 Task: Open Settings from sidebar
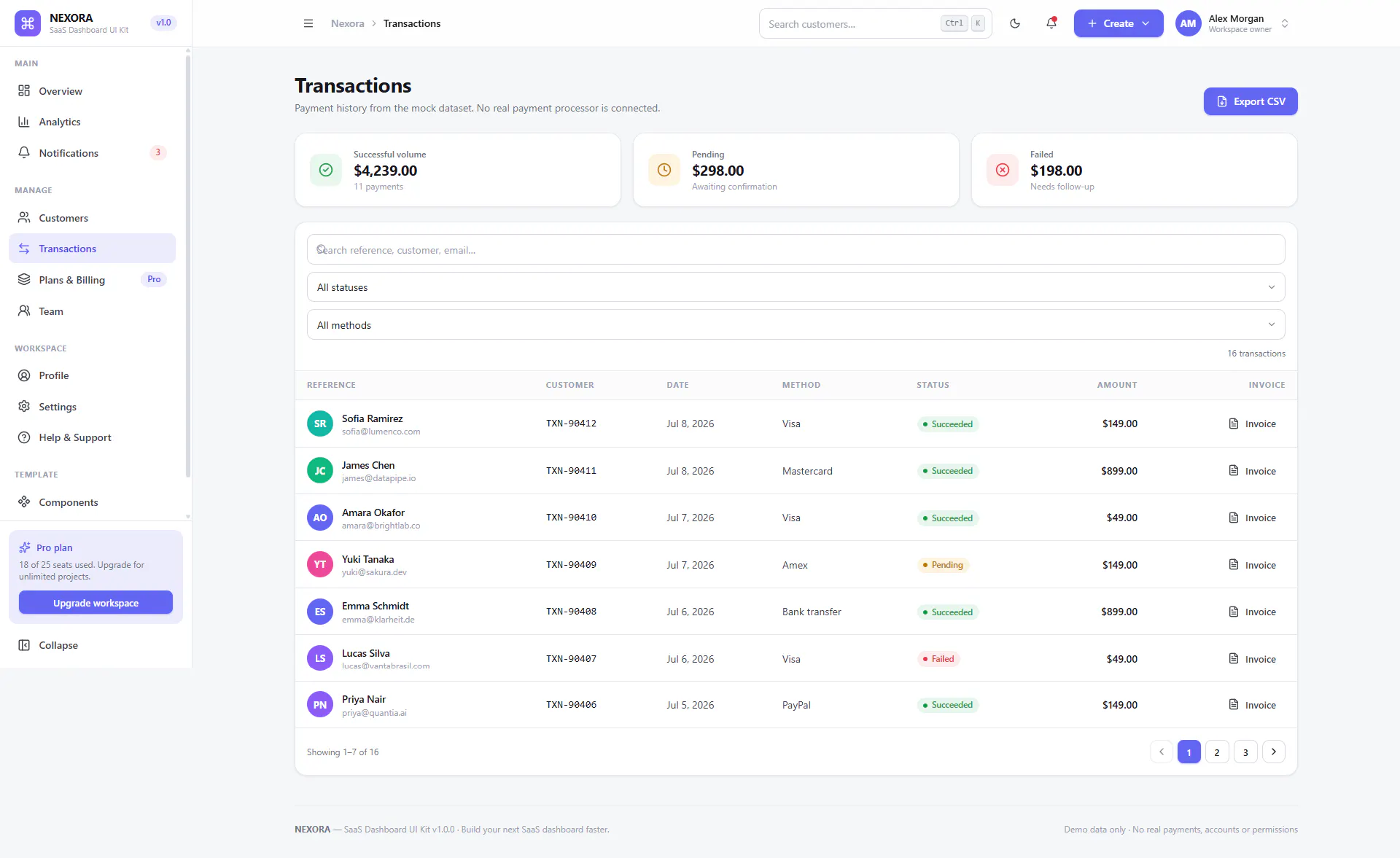pyautogui.click(x=92, y=407)
